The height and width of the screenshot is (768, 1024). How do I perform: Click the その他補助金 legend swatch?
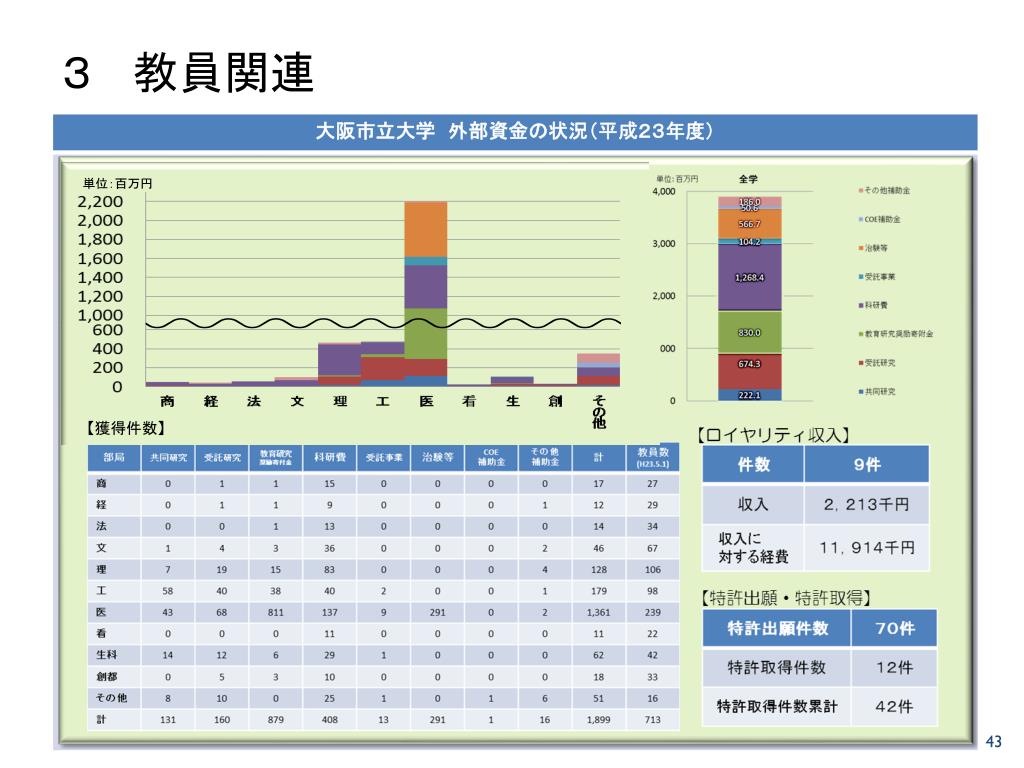[861, 191]
